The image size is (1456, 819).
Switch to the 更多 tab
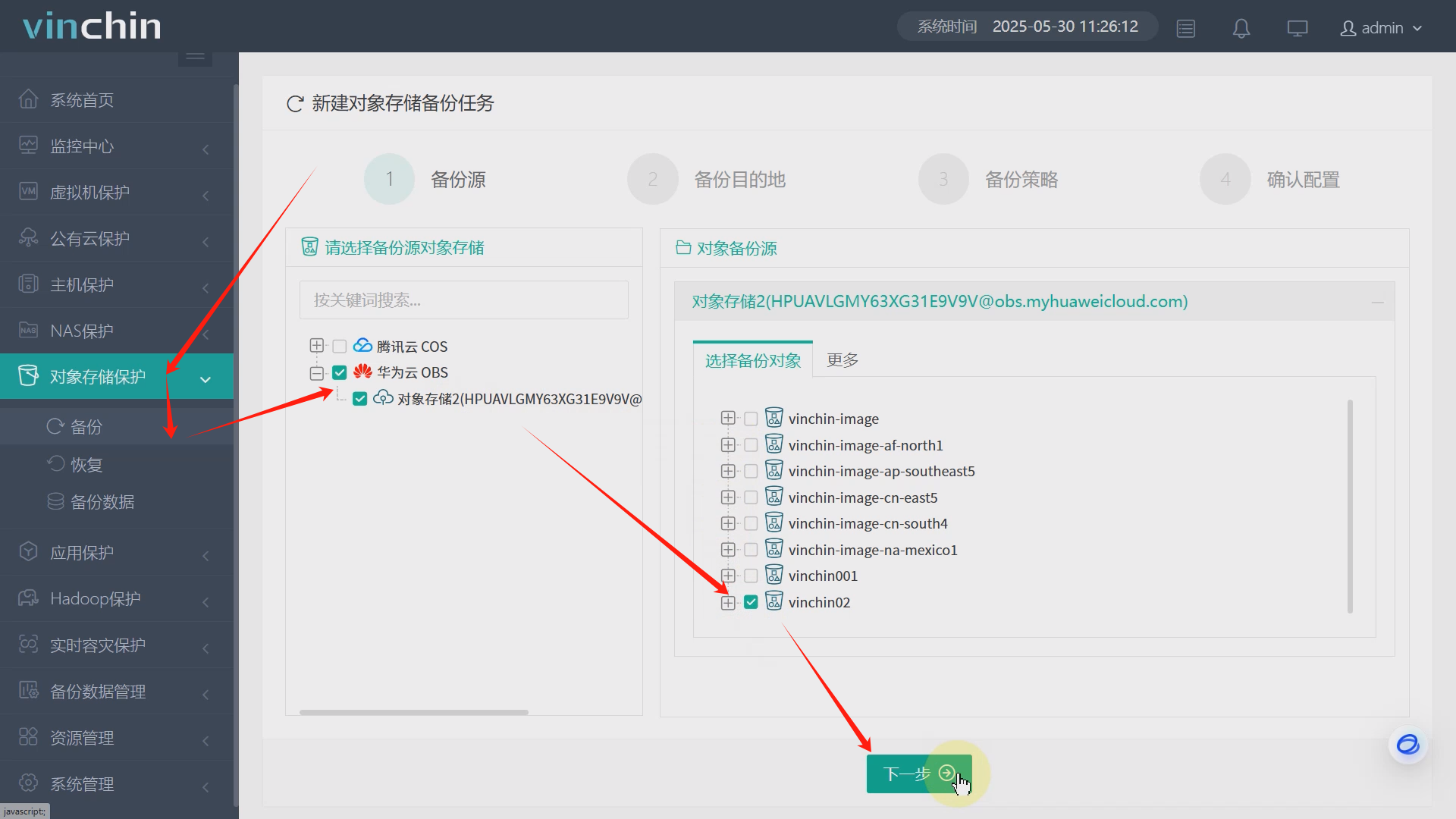(x=842, y=359)
